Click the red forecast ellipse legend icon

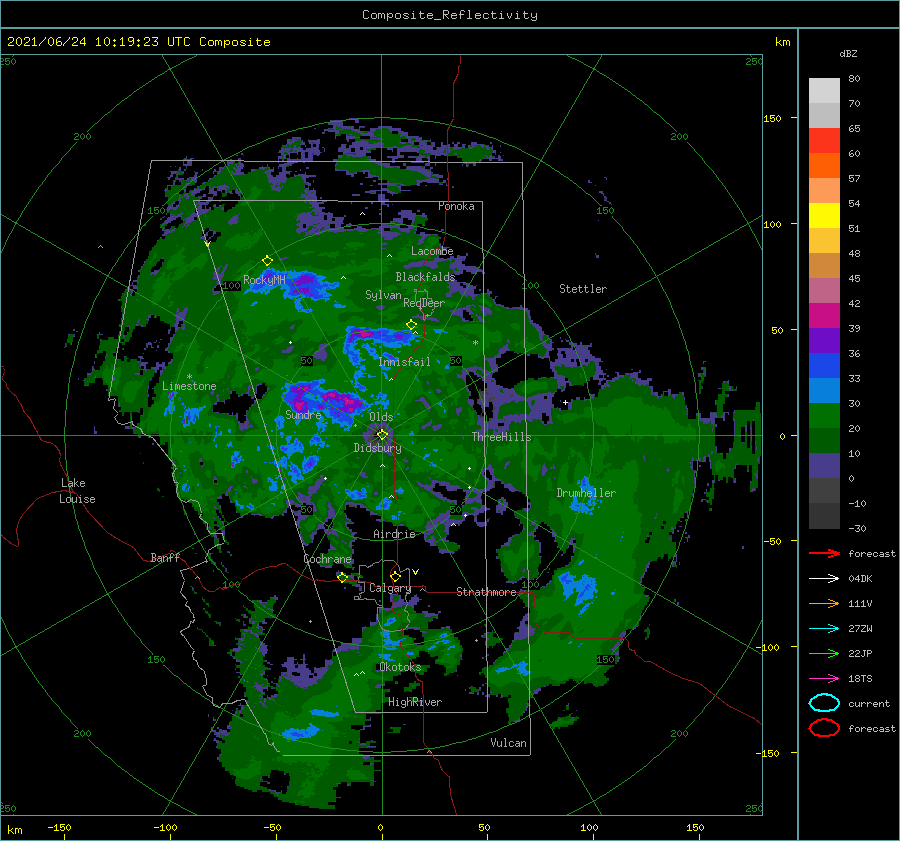824,728
